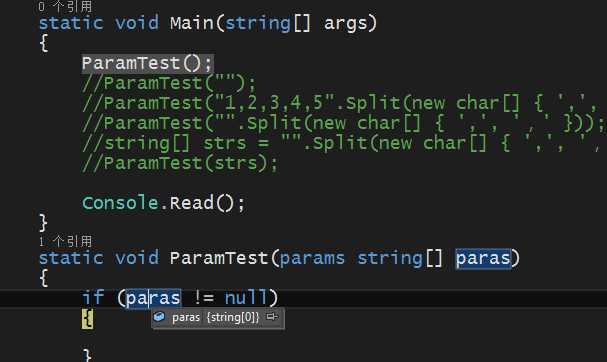
Task: Click the Console.Read(); statement
Action: point(163,203)
